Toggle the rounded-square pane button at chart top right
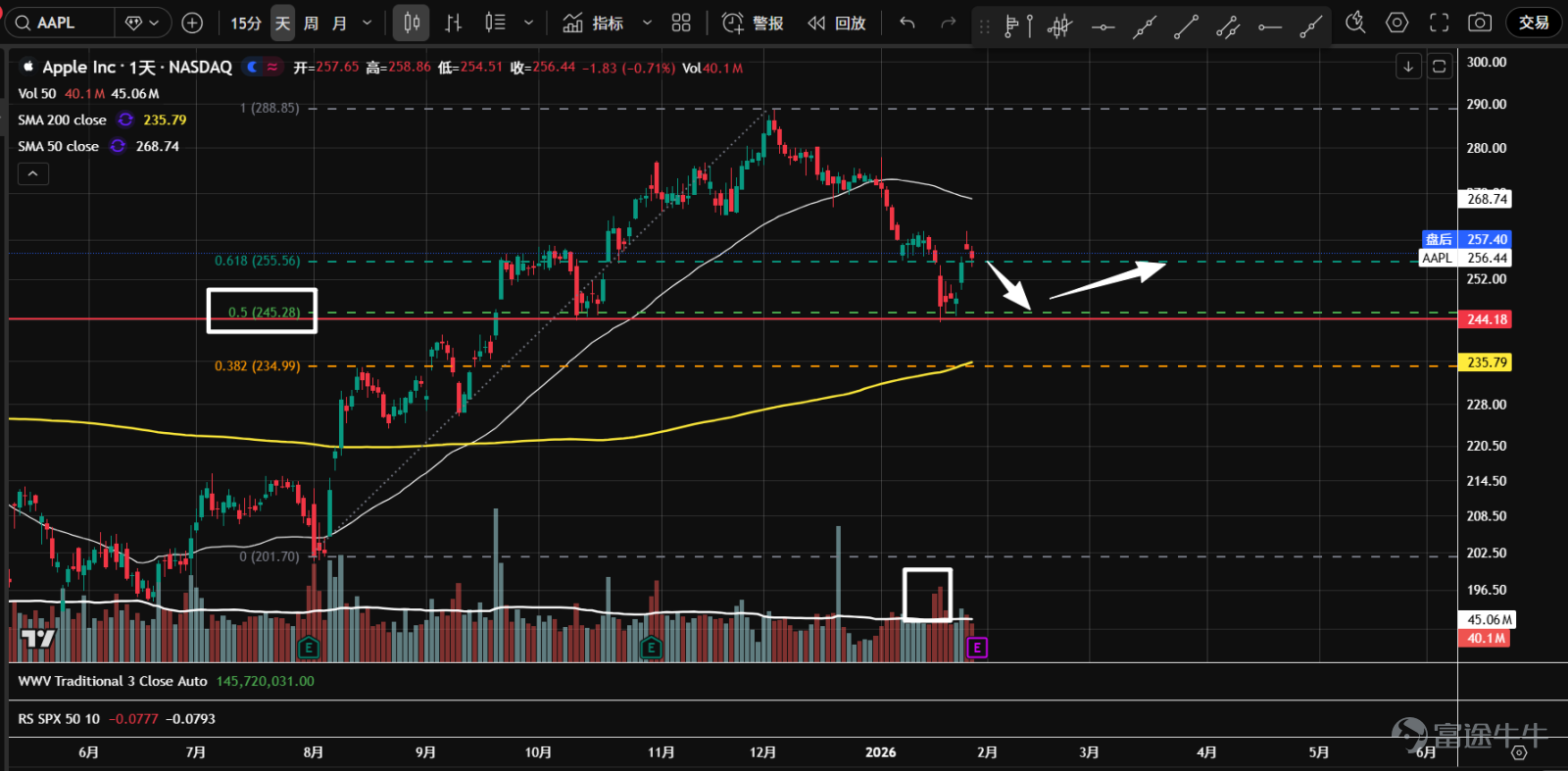1568x771 pixels. pyautogui.click(x=1440, y=67)
